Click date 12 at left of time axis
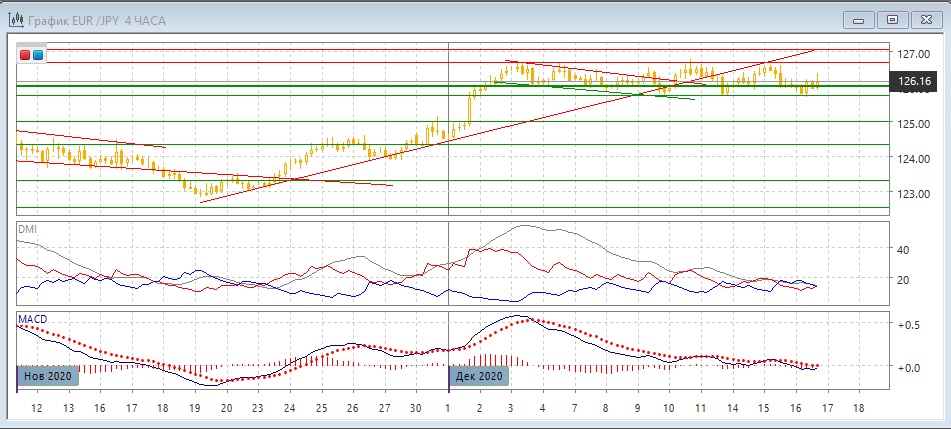The width and height of the screenshot is (951, 429). [37, 410]
